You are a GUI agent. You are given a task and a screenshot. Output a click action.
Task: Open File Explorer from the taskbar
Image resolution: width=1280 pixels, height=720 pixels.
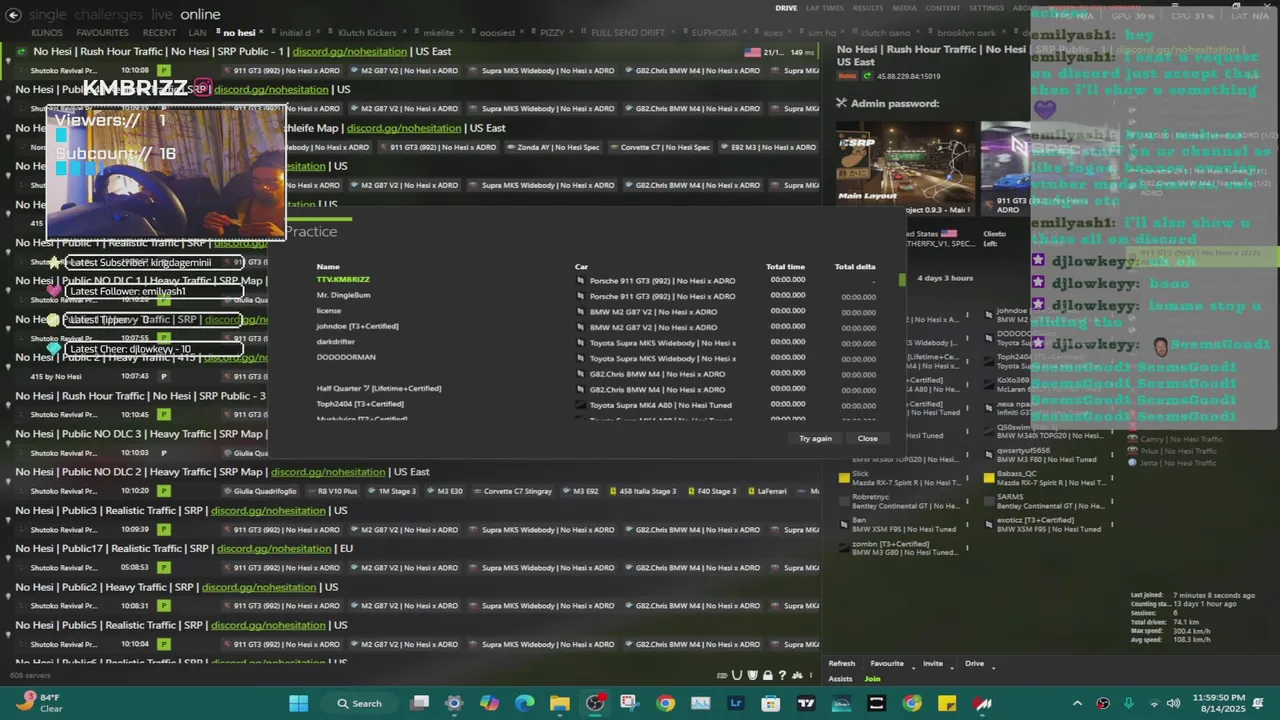(559, 703)
